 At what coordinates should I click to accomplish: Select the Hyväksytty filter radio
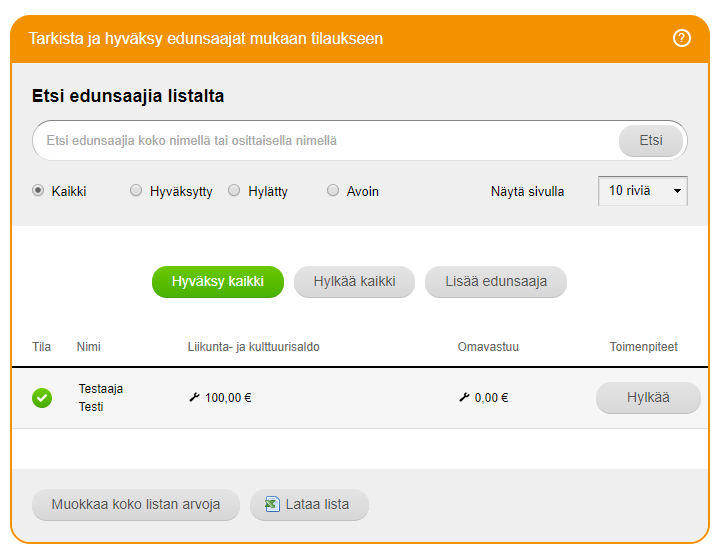[136, 190]
